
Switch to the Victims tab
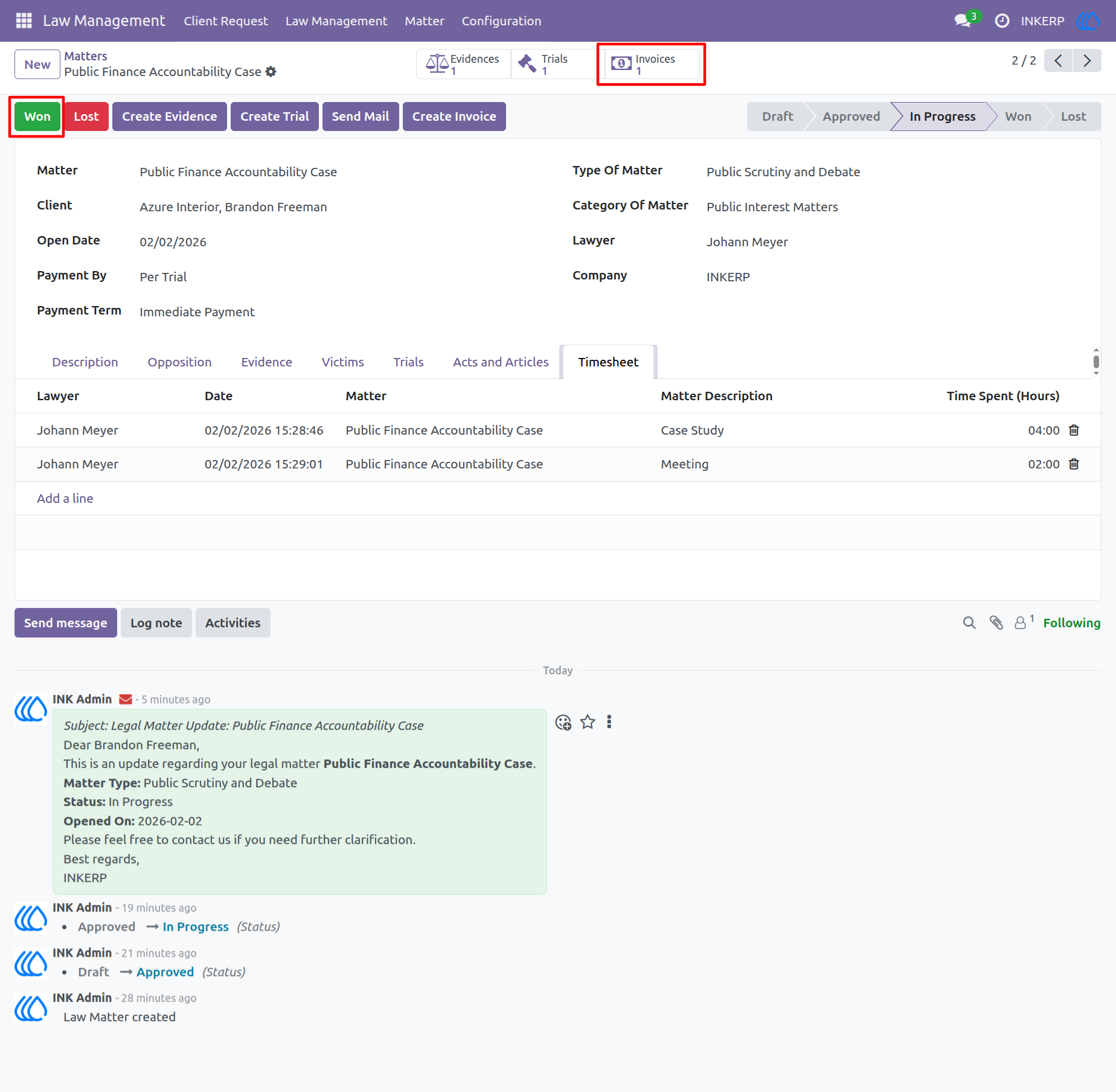[x=342, y=362]
